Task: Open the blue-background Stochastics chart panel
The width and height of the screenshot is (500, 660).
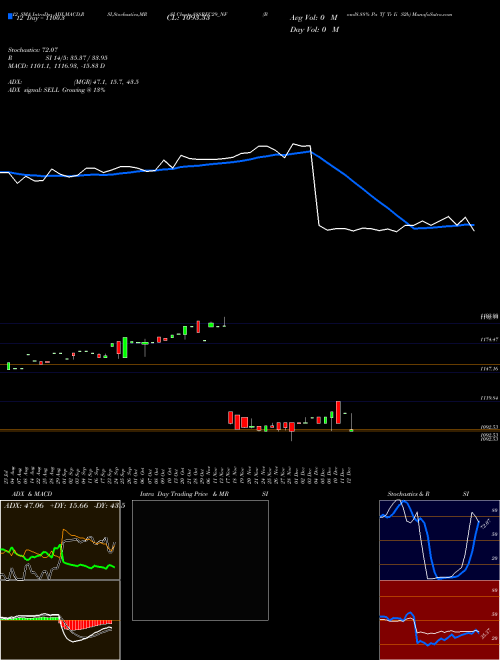Action: [439, 540]
